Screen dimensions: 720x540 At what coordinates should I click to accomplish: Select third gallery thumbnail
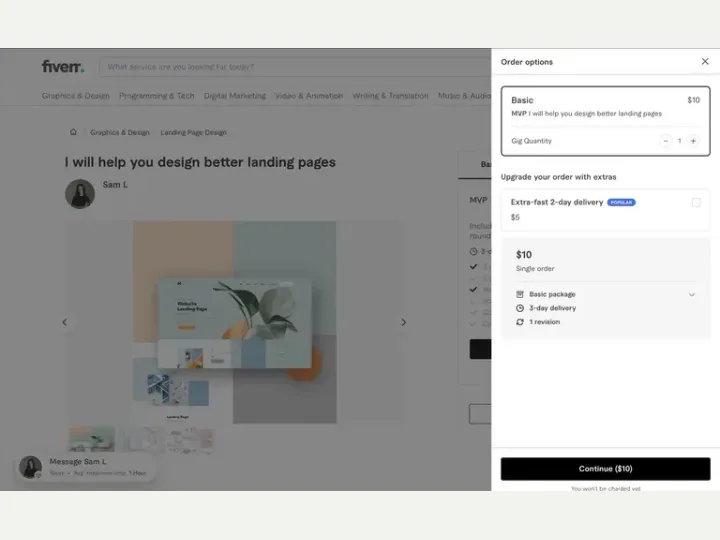[x=190, y=439]
